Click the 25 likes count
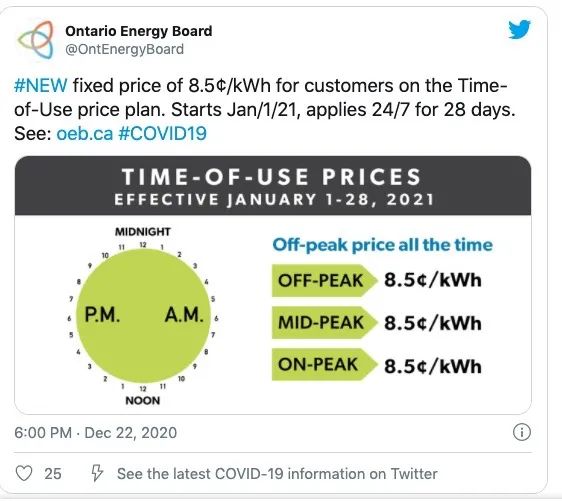 (53, 474)
